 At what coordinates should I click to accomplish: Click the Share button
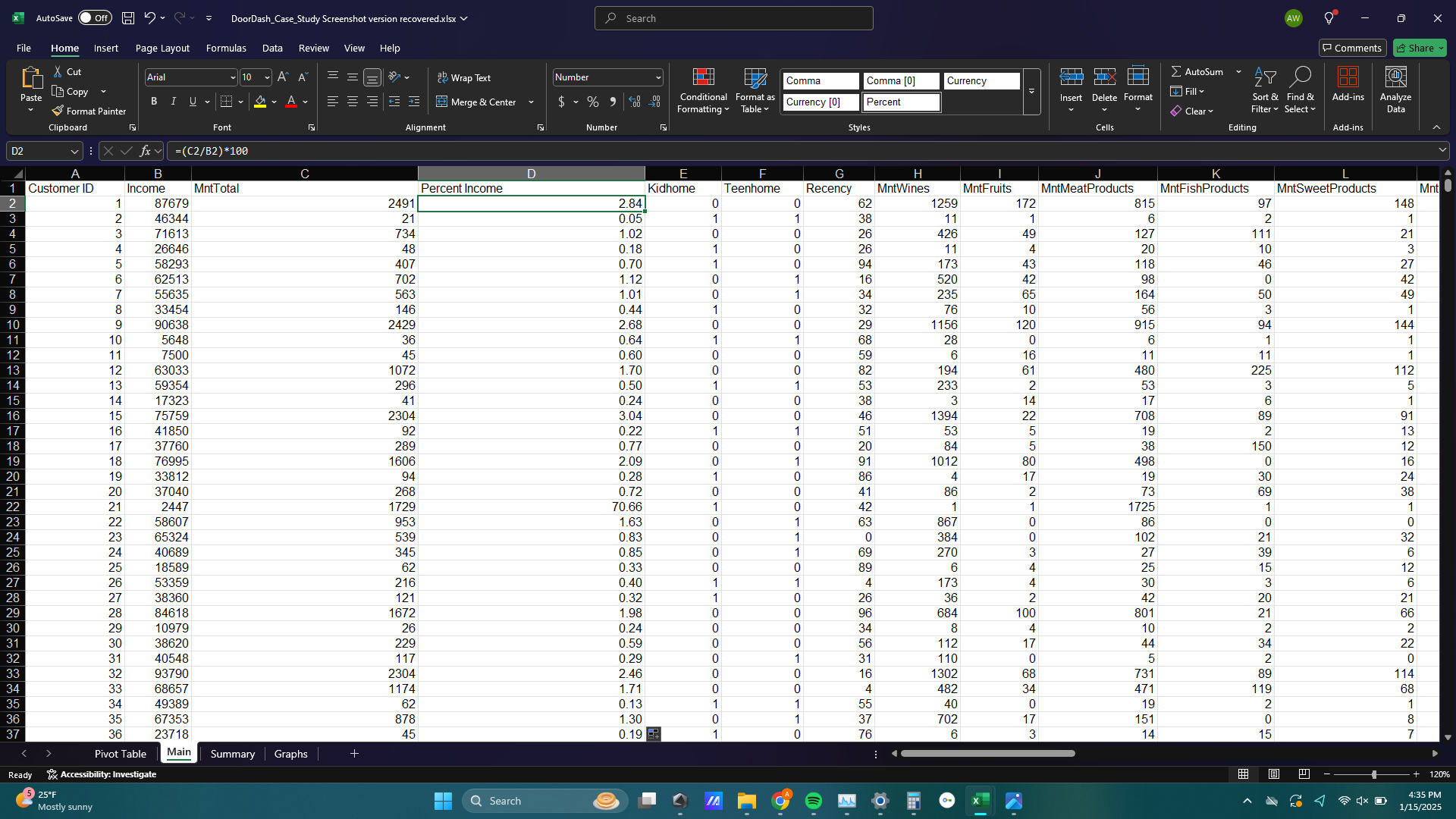1420,48
